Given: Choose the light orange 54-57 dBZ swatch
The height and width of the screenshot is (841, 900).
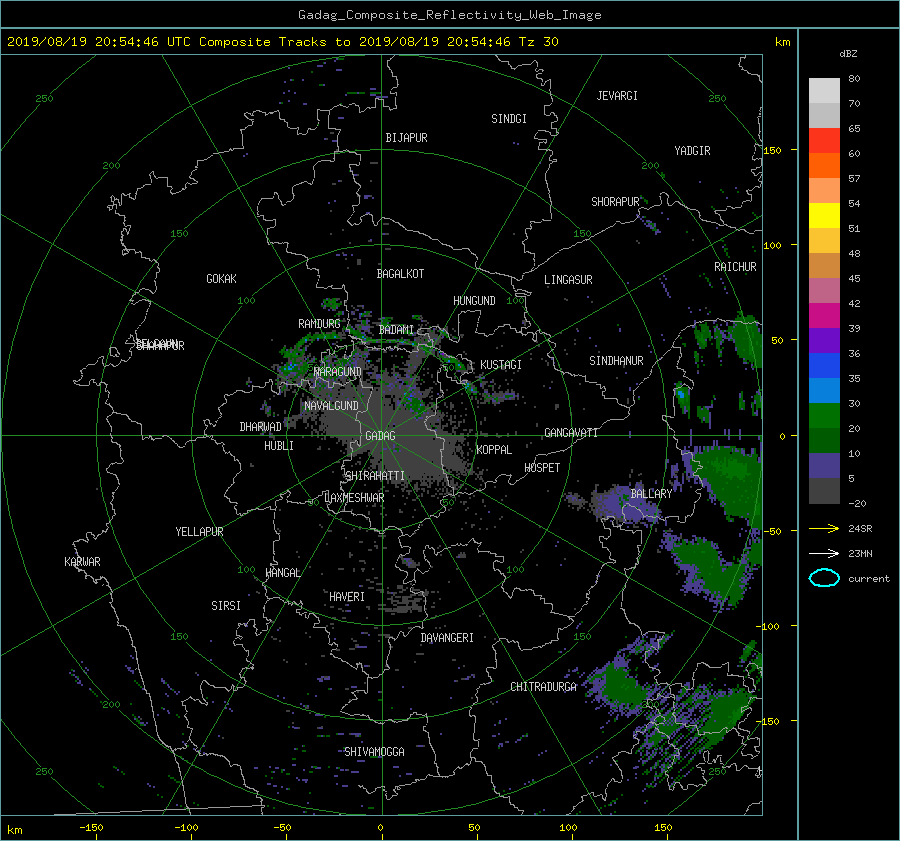Looking at the screenshot, I should pos(824,191).
